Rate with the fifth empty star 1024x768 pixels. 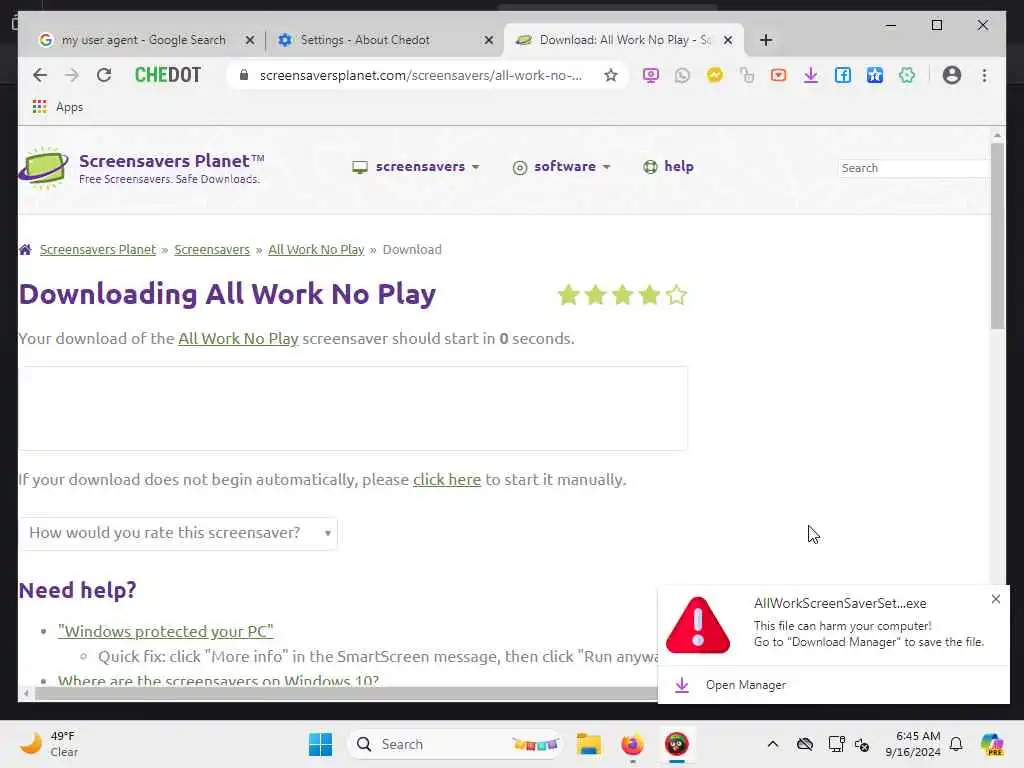677,295
